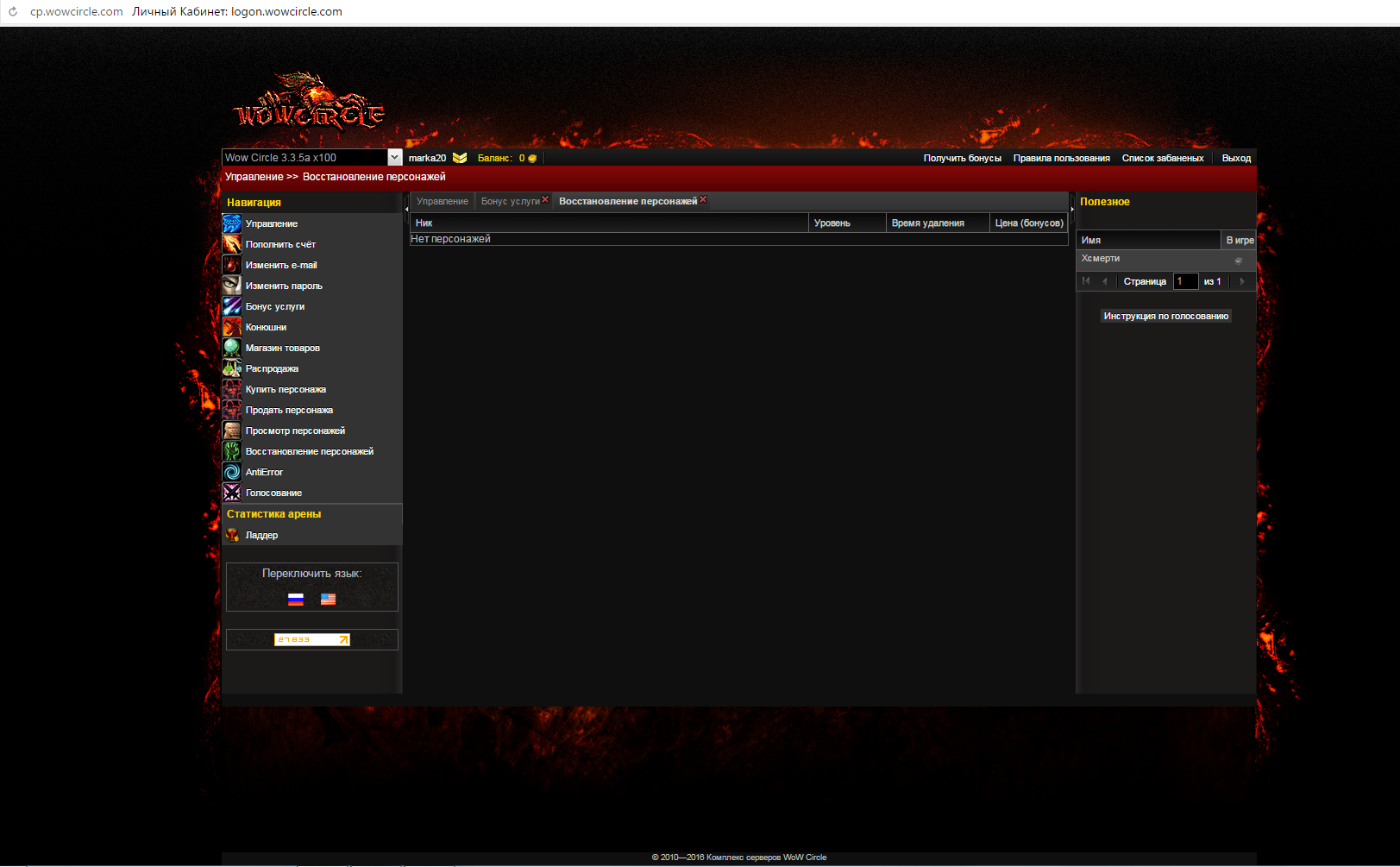The width and height of the screenshot is (1400, 867).
Task: Switch language using the Russian flag
Action: (296, 599)
